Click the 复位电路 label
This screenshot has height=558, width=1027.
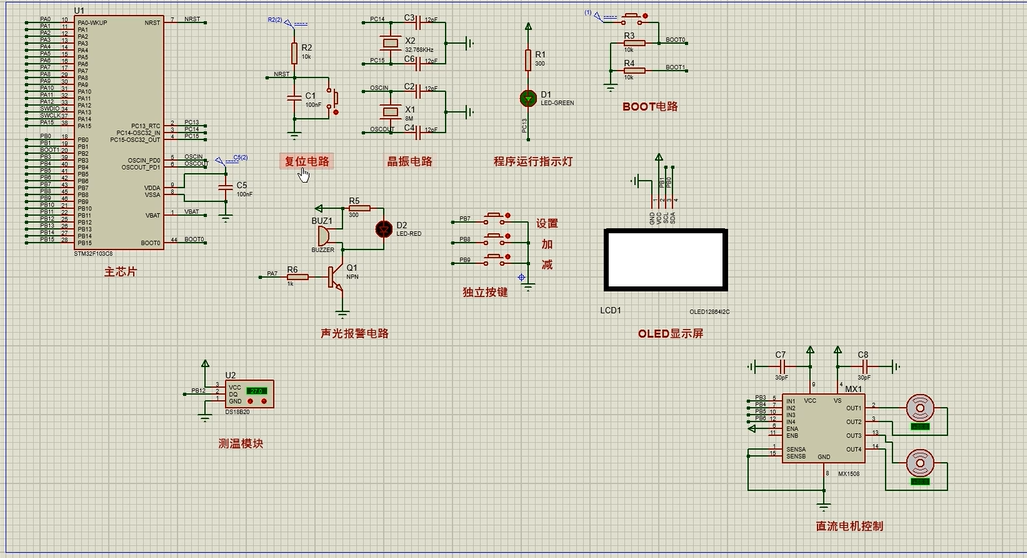[307, 161]
